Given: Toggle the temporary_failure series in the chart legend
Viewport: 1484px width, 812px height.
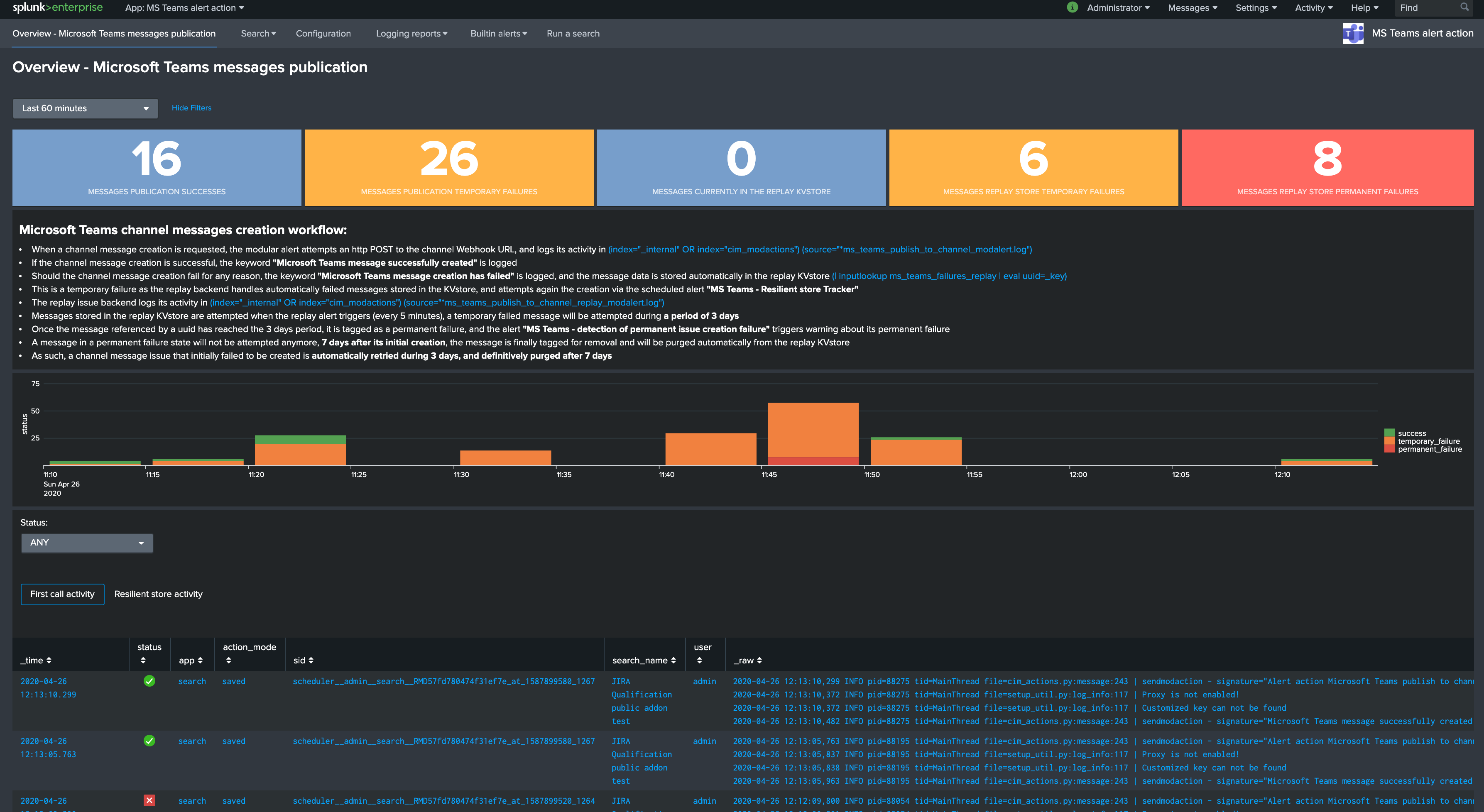Looking at the screenshot, I should click(x=1428, y=441).
